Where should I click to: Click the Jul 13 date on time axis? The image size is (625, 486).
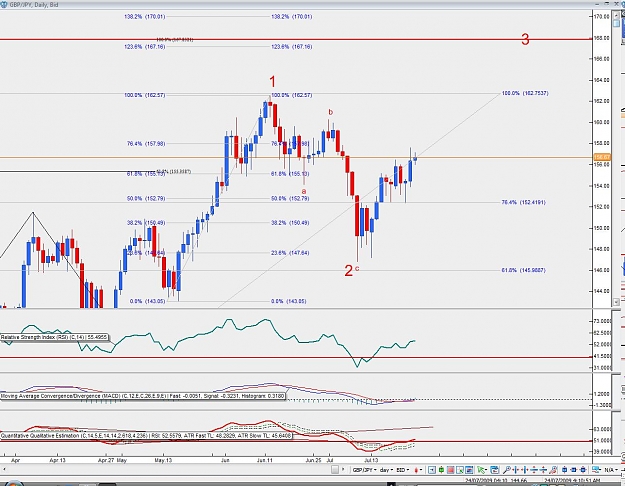coord(371,460)
